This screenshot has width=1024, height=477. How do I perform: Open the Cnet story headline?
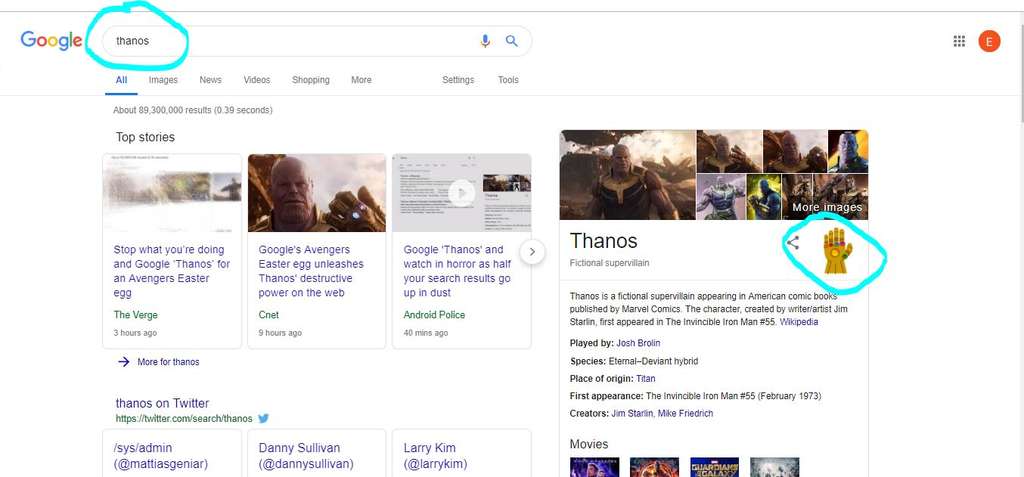point(312,271)
